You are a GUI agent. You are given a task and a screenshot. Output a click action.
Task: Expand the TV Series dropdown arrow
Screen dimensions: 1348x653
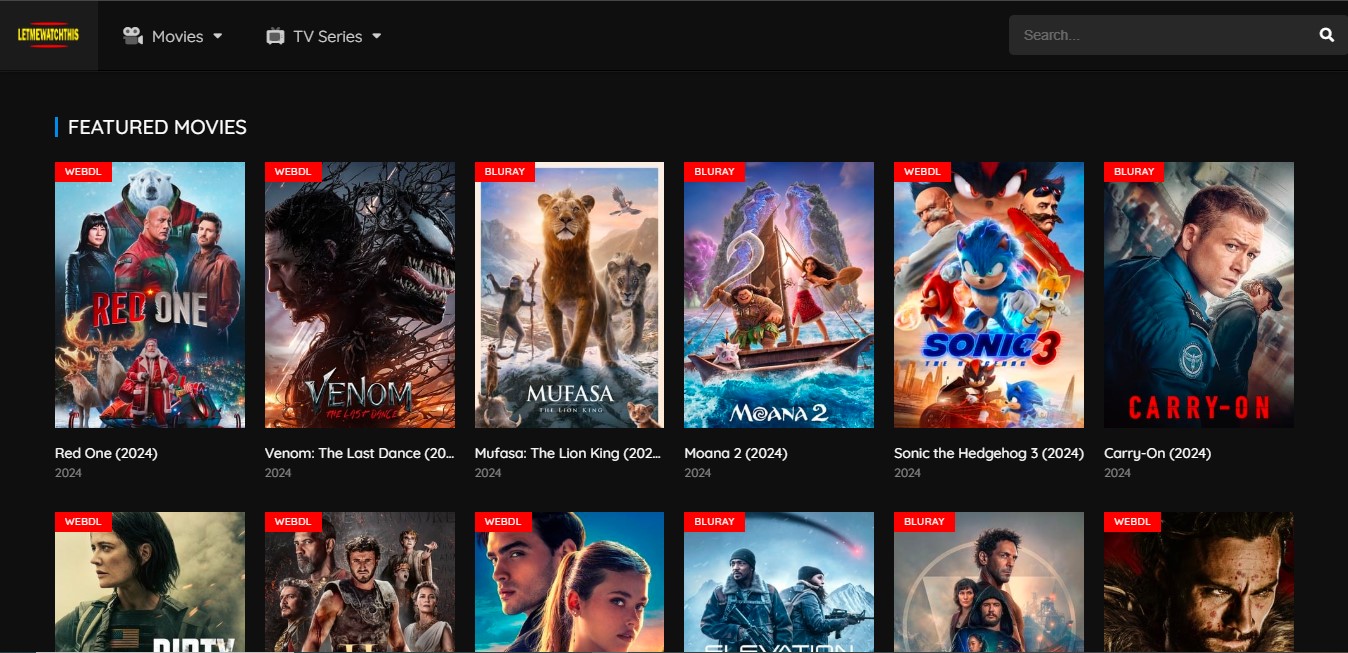(377, 36)
